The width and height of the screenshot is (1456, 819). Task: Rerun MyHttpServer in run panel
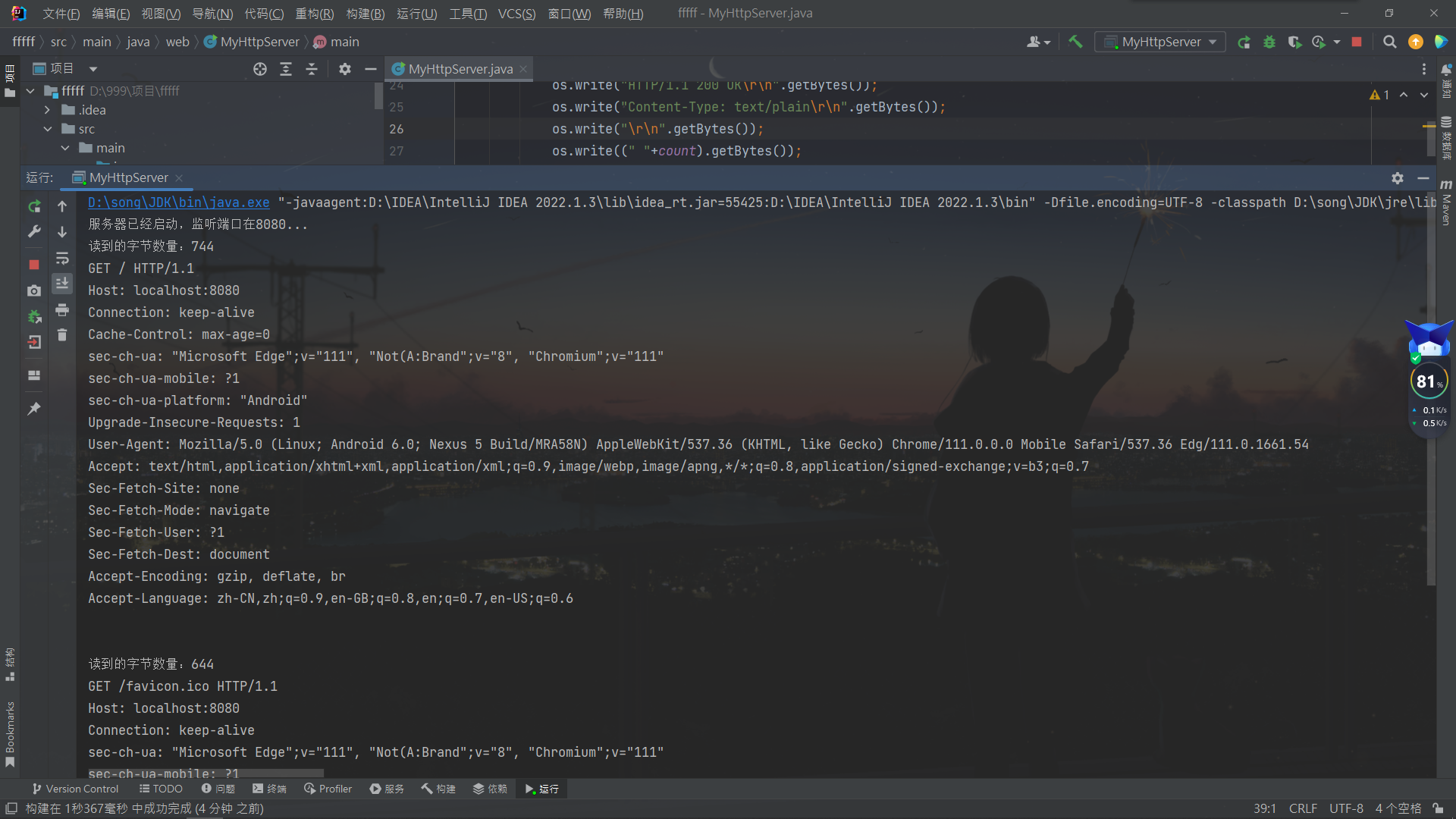pyautogui.click(x=34, y=206)
